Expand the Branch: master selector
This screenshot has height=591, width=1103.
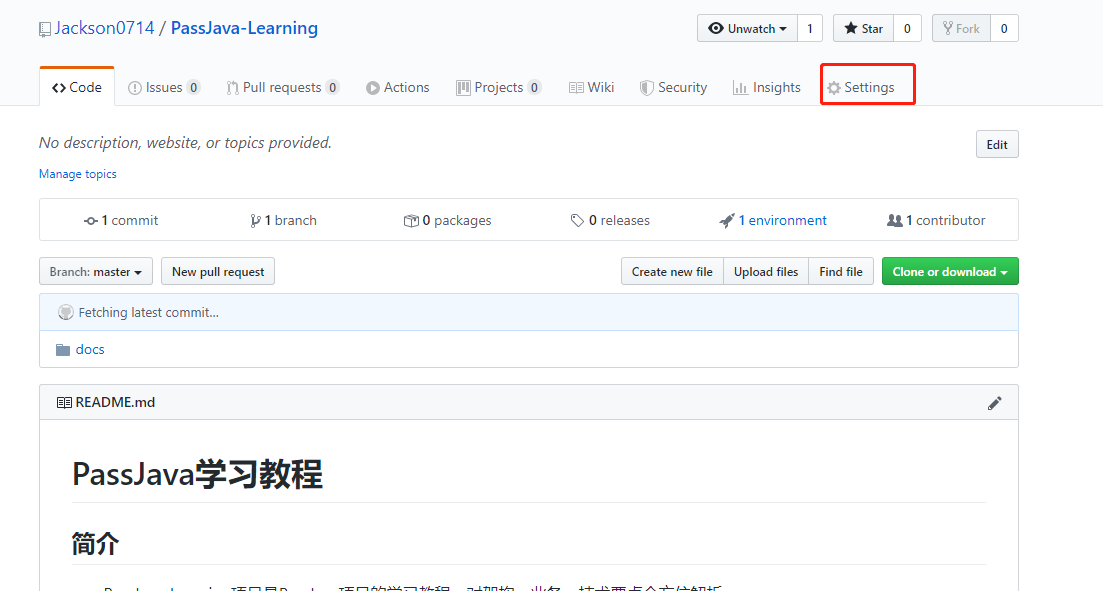[x=95, y=271]
